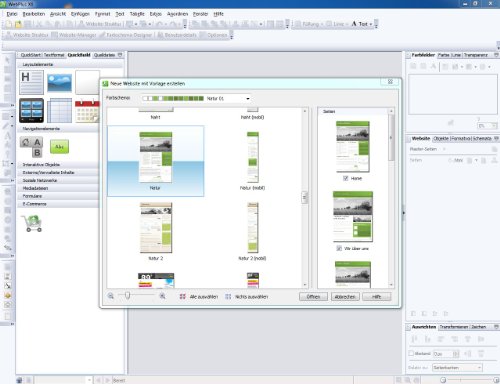
Task: Toggle the Wir über uns page checkbox
Action: pyautogui.click(x=339, y=248)
